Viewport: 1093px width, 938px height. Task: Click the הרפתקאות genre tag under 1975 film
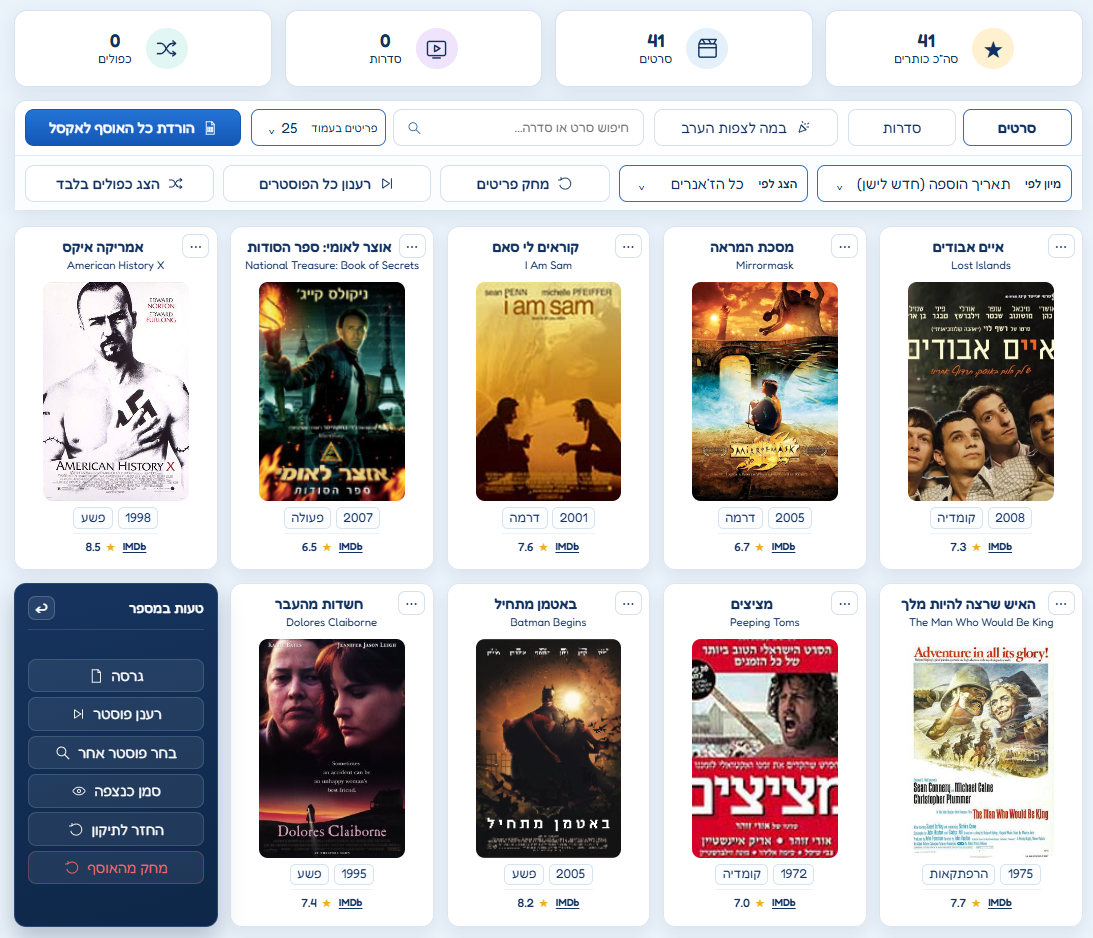click(x=958, y=874)
